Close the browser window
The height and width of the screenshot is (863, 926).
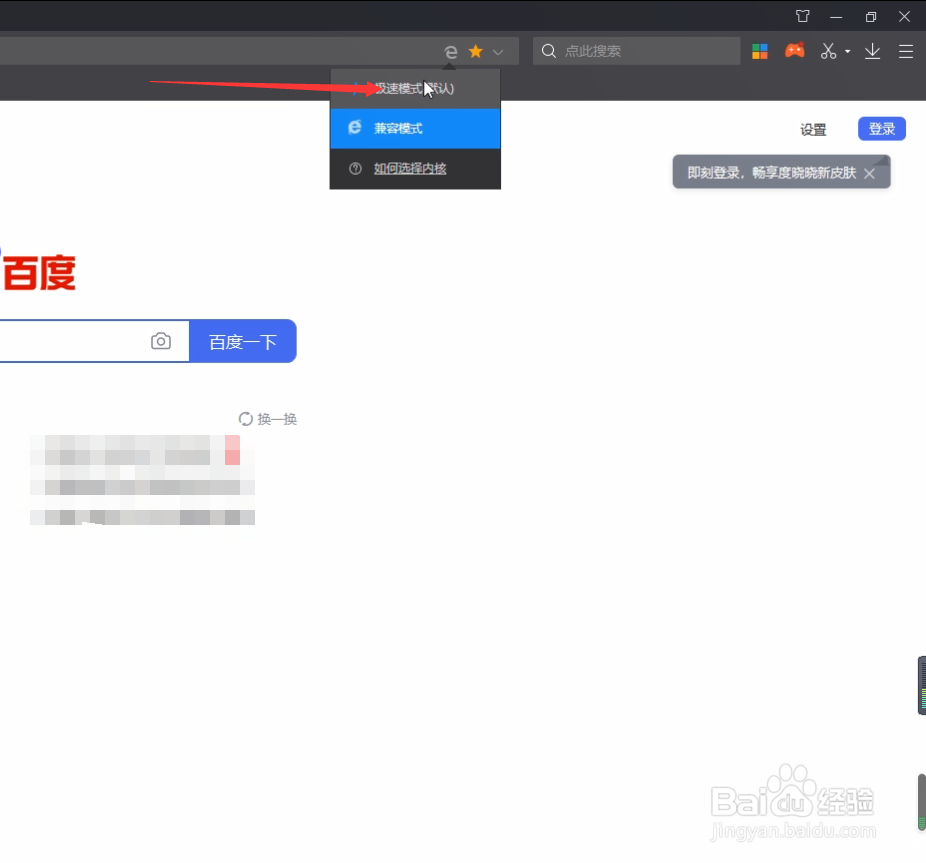point(904,17)
